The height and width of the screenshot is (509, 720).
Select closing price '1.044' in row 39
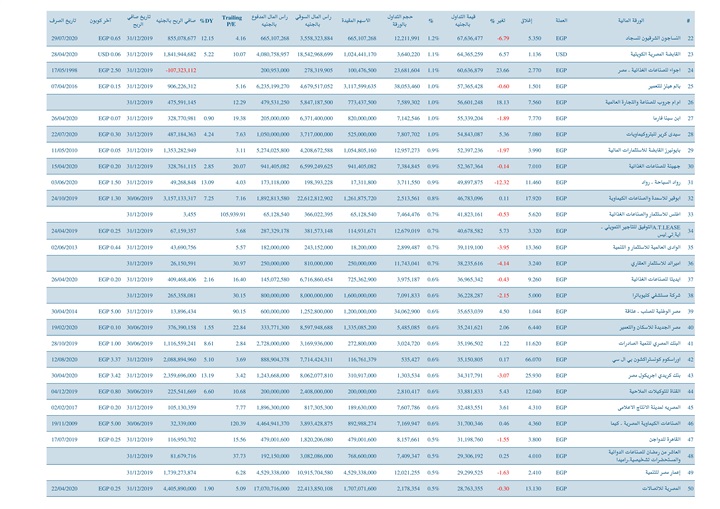534,311
